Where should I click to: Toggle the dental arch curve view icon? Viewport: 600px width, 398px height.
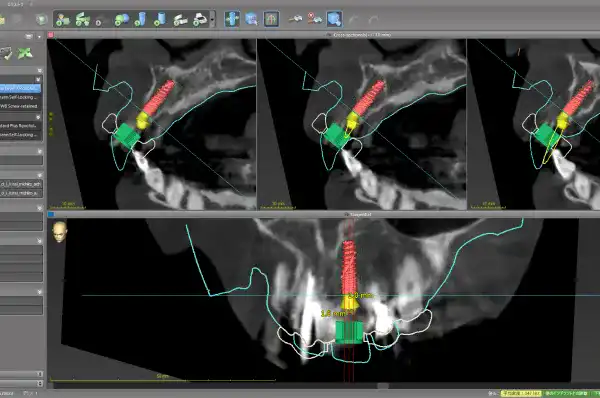271,19
